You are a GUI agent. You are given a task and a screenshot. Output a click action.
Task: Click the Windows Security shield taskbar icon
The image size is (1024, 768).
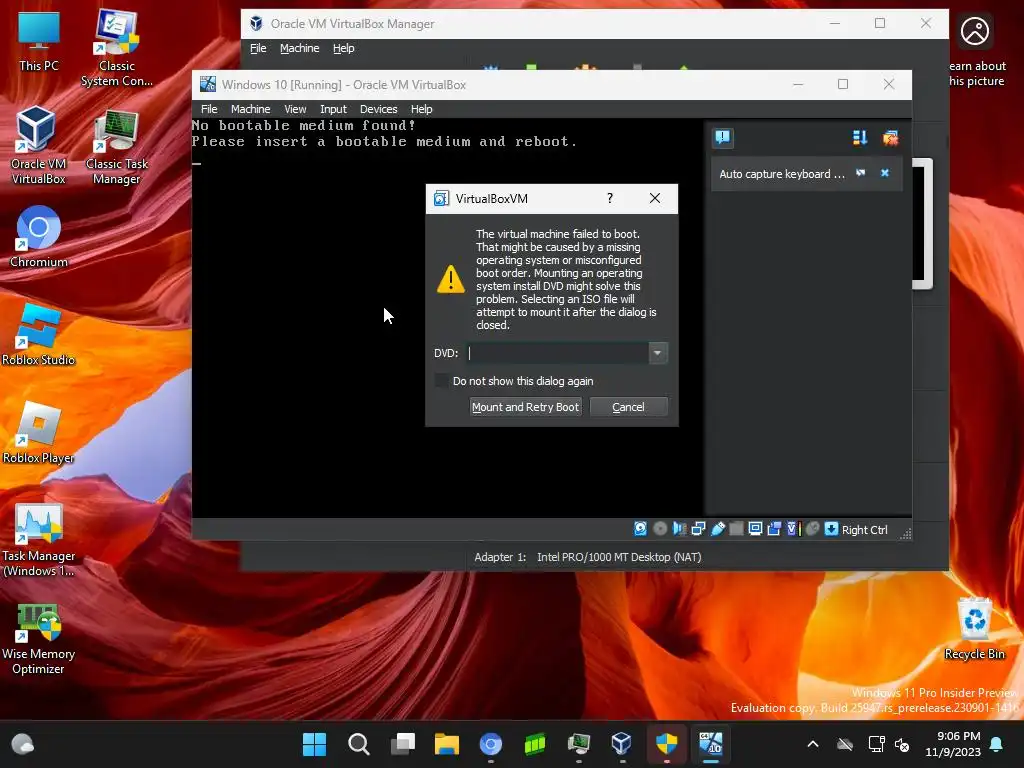[666, 744]
